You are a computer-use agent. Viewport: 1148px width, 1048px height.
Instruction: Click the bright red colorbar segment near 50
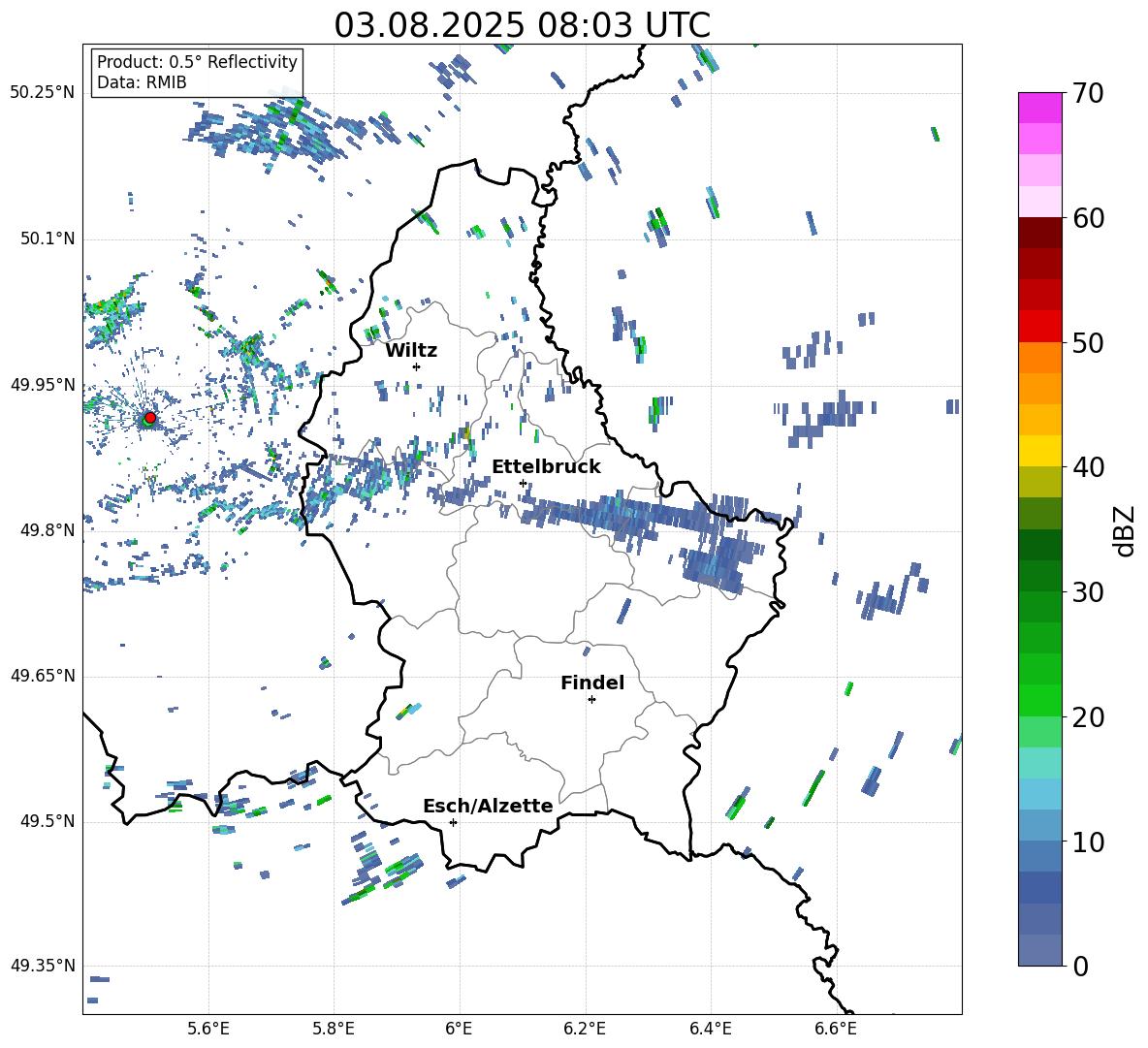pyautogui.click(x=1040, y=327)
